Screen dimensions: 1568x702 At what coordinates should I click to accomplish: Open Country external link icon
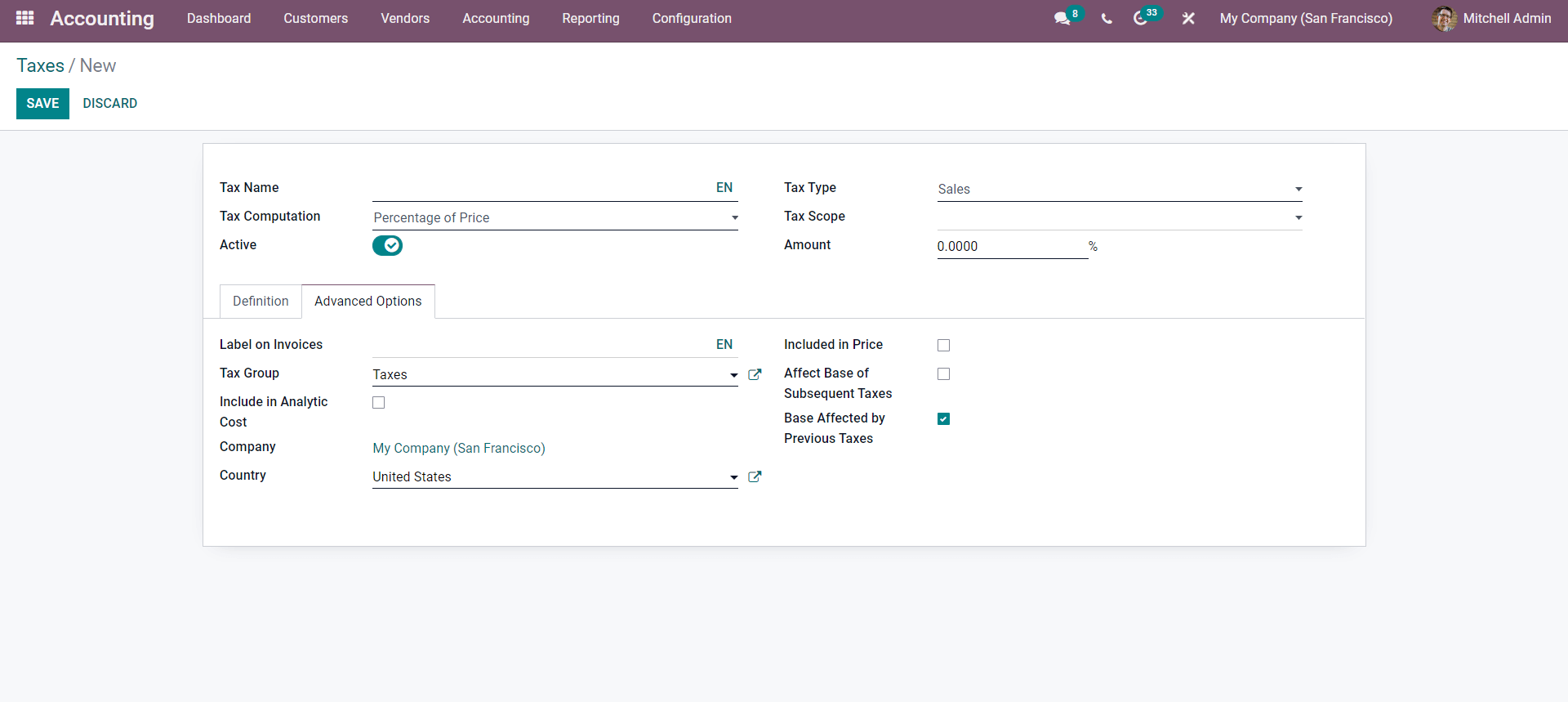[x=755, y=476]
